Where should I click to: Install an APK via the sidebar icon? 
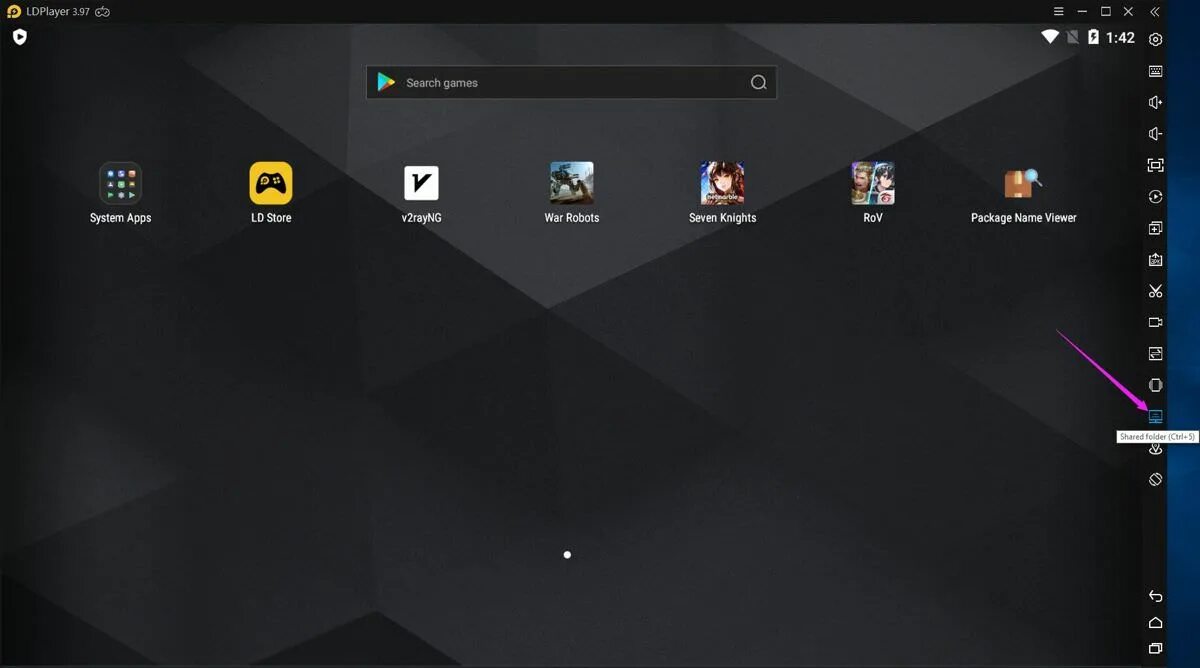(1155, 259)
